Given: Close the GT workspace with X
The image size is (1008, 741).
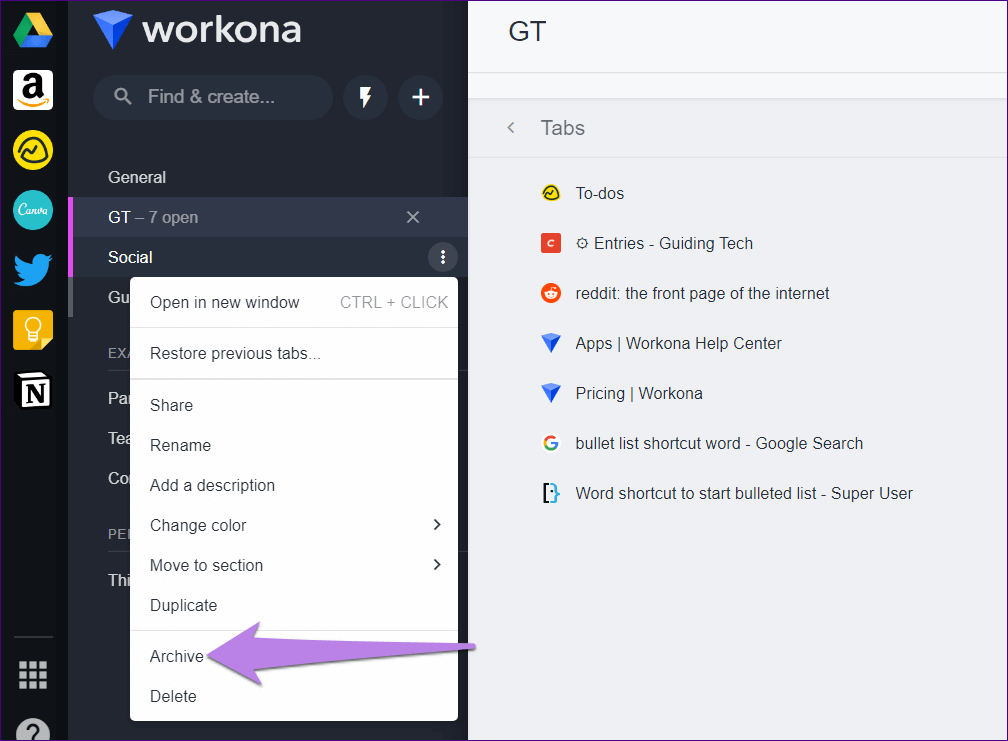Looking at the screenshot, I should 413,217.
